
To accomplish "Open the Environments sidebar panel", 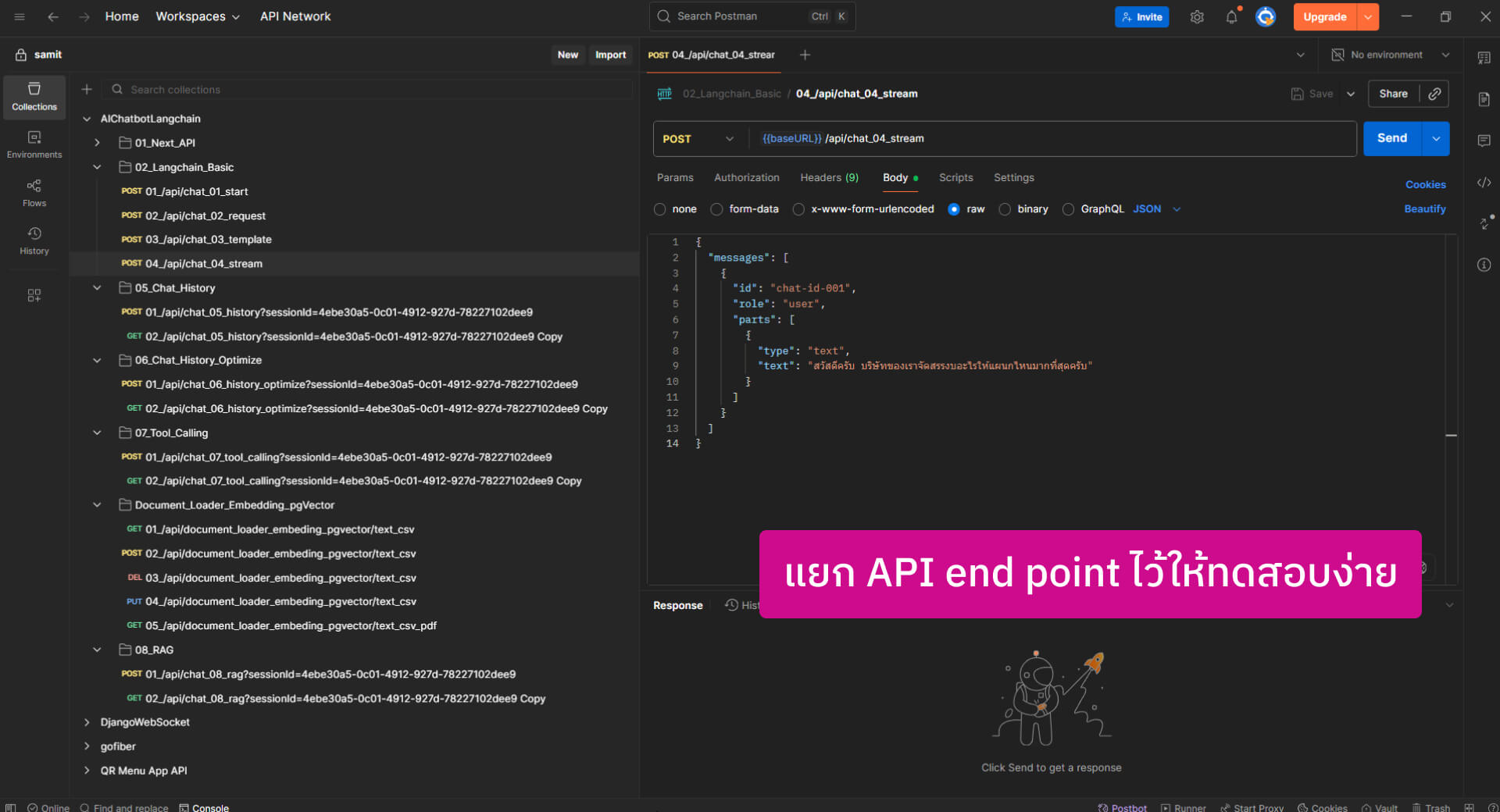I will click(34, 144).
